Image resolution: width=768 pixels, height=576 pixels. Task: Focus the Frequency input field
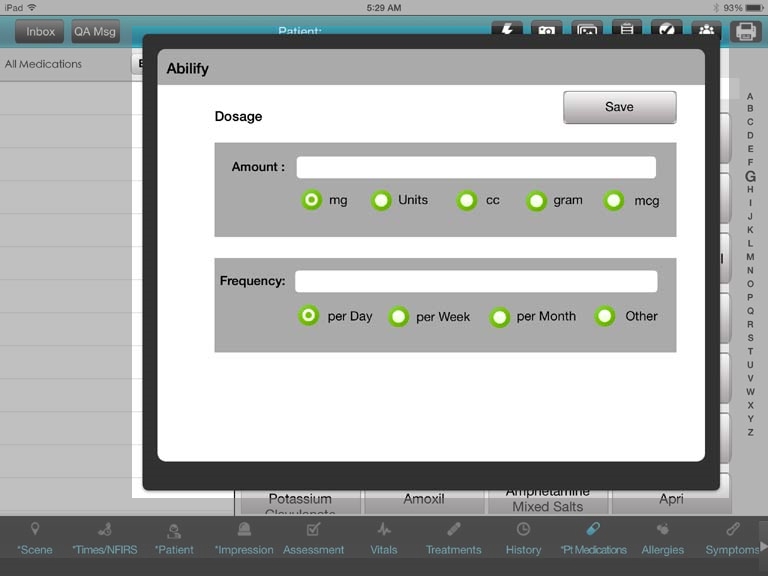click(476, 281)
